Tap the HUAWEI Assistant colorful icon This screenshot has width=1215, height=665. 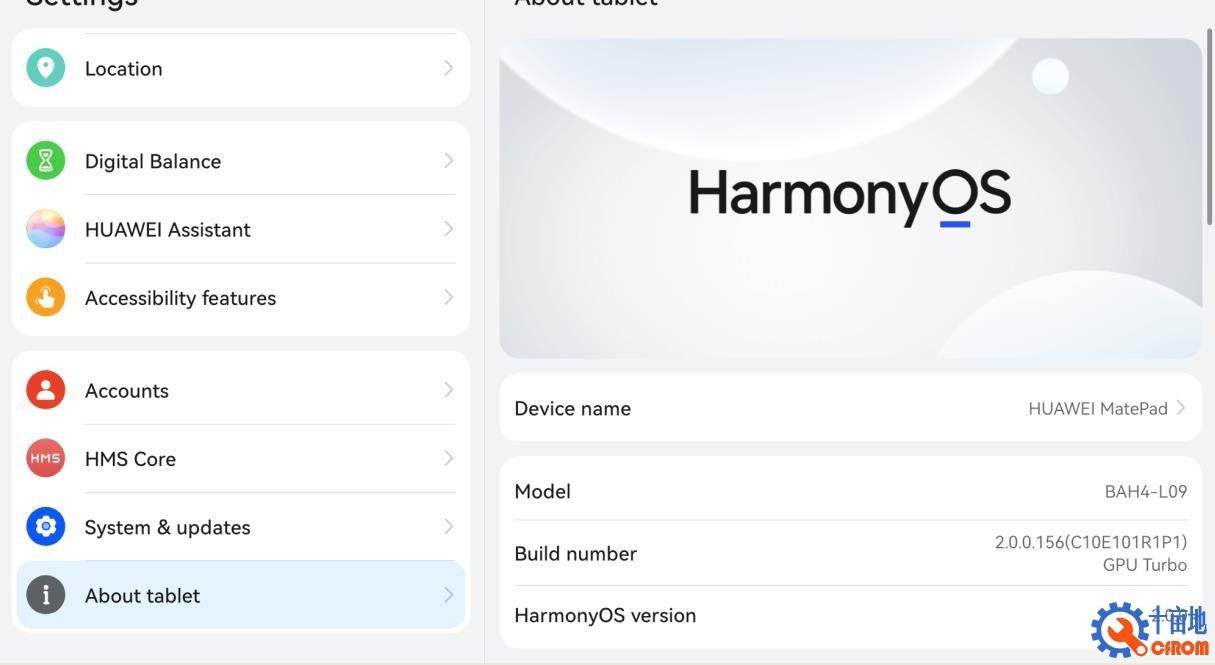(x=45, y=229)
